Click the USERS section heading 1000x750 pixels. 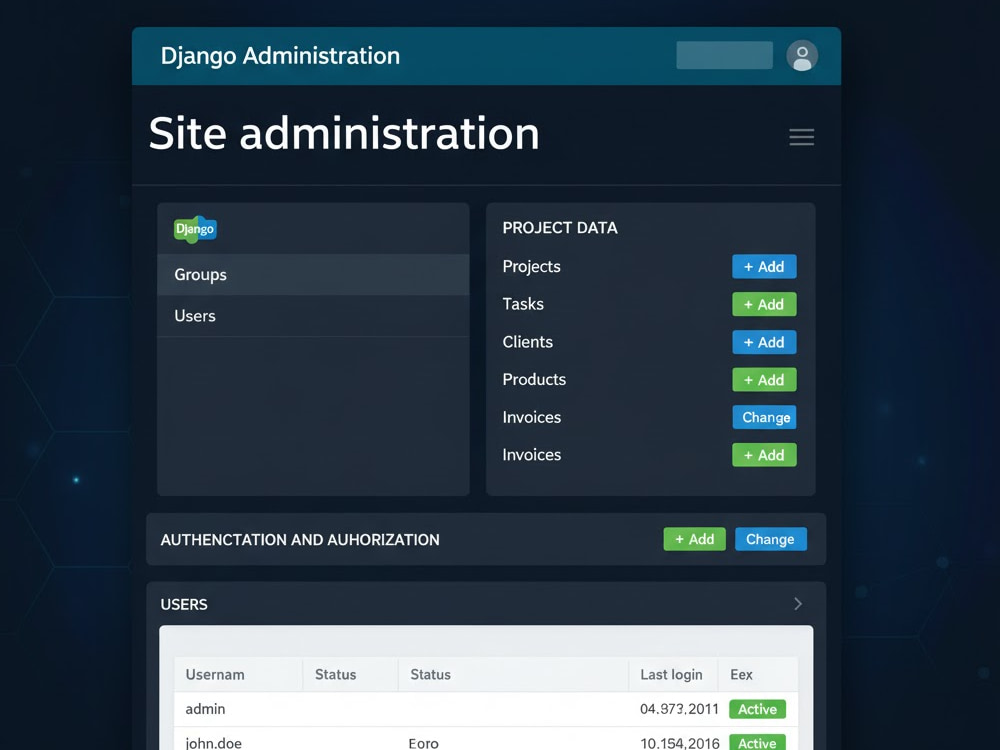tap(184, 604)
